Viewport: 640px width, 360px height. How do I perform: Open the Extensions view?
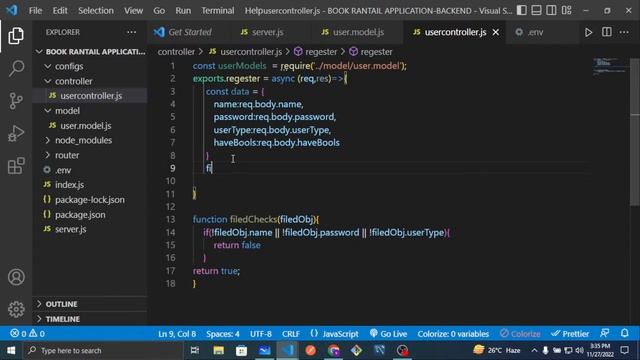click(x=16, y=166)
